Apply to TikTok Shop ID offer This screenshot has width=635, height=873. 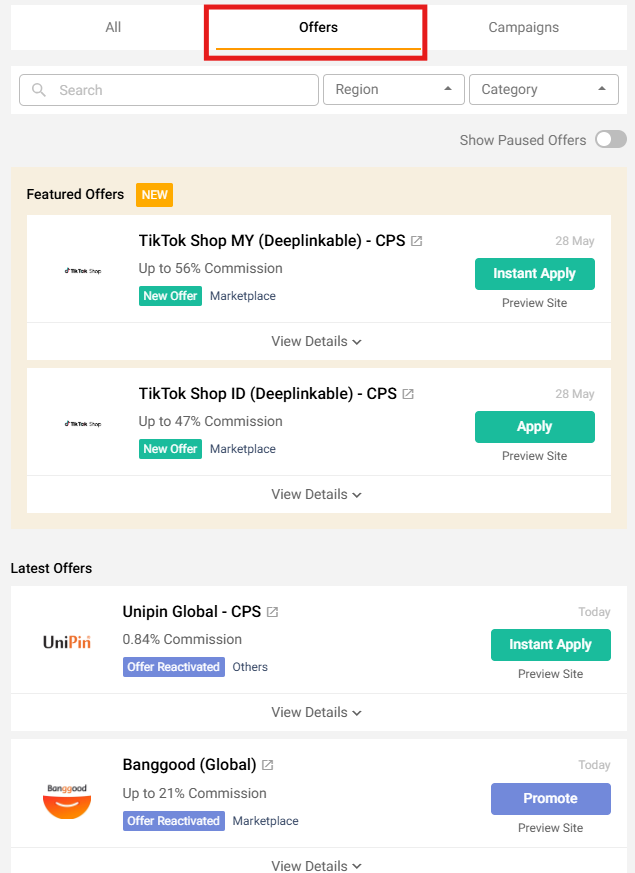[534, 427]
